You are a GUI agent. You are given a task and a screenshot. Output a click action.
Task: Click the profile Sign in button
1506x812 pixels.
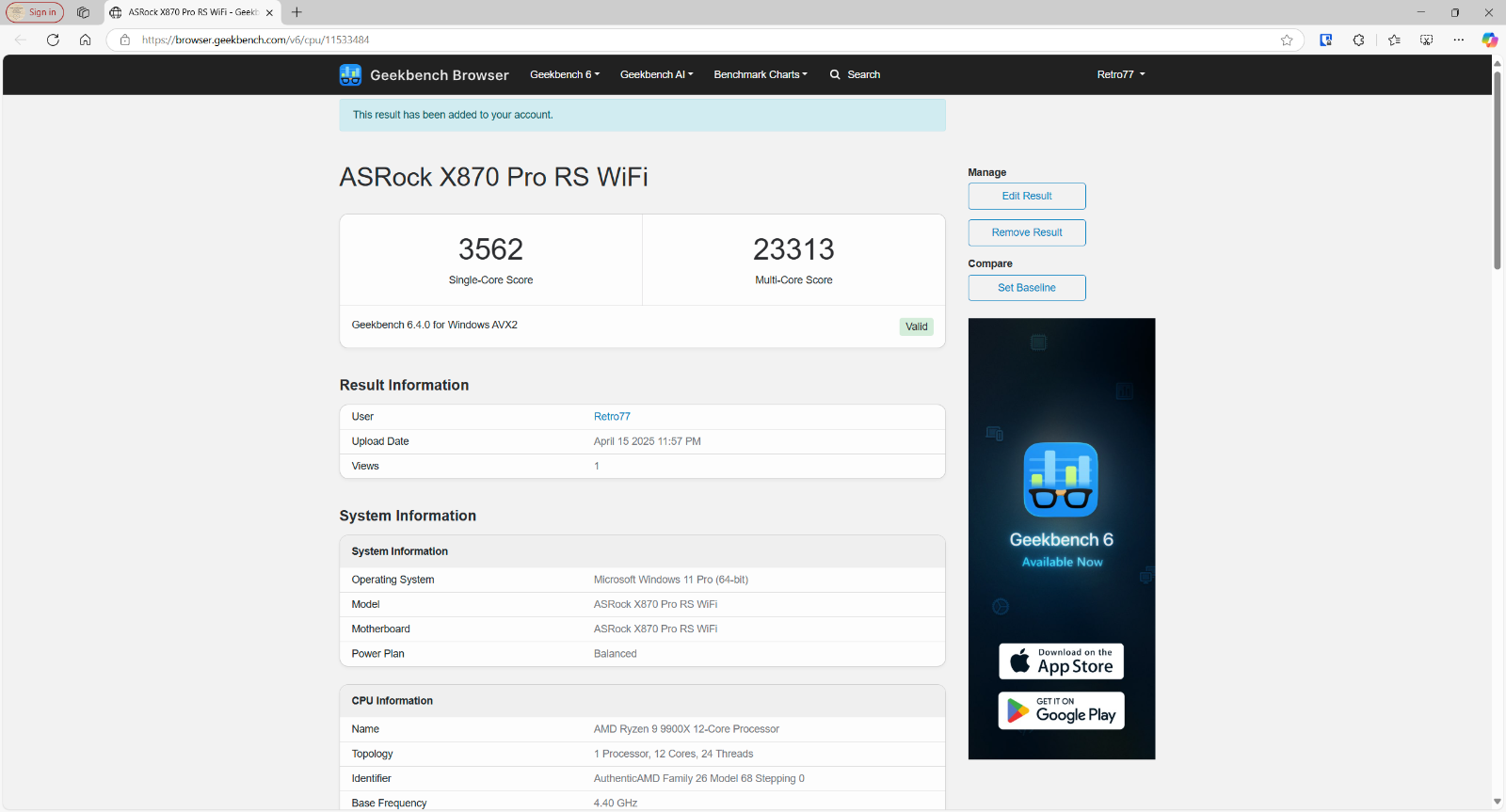[35, 12]
